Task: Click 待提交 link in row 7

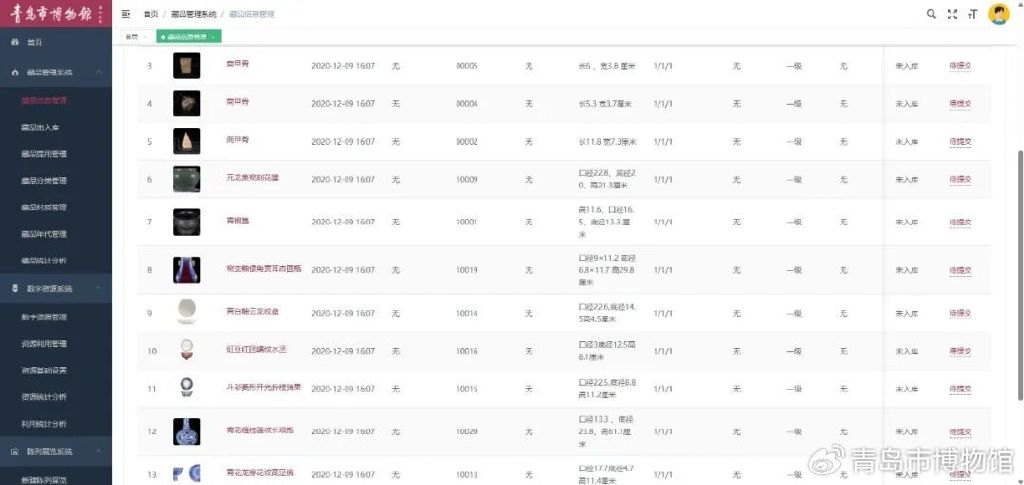Action: pyautogui.click(x=960, y=221)
